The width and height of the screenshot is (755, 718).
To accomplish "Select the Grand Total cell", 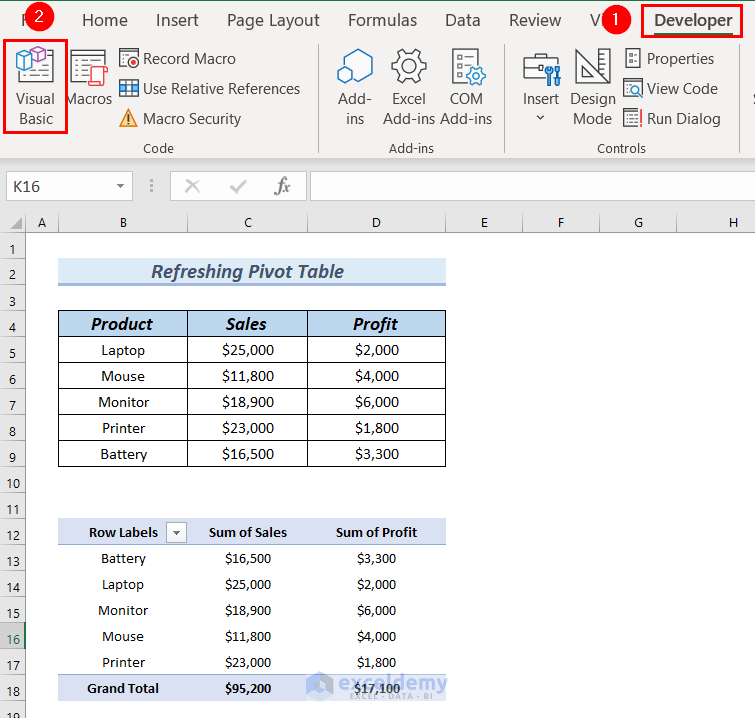I will 122,688.
